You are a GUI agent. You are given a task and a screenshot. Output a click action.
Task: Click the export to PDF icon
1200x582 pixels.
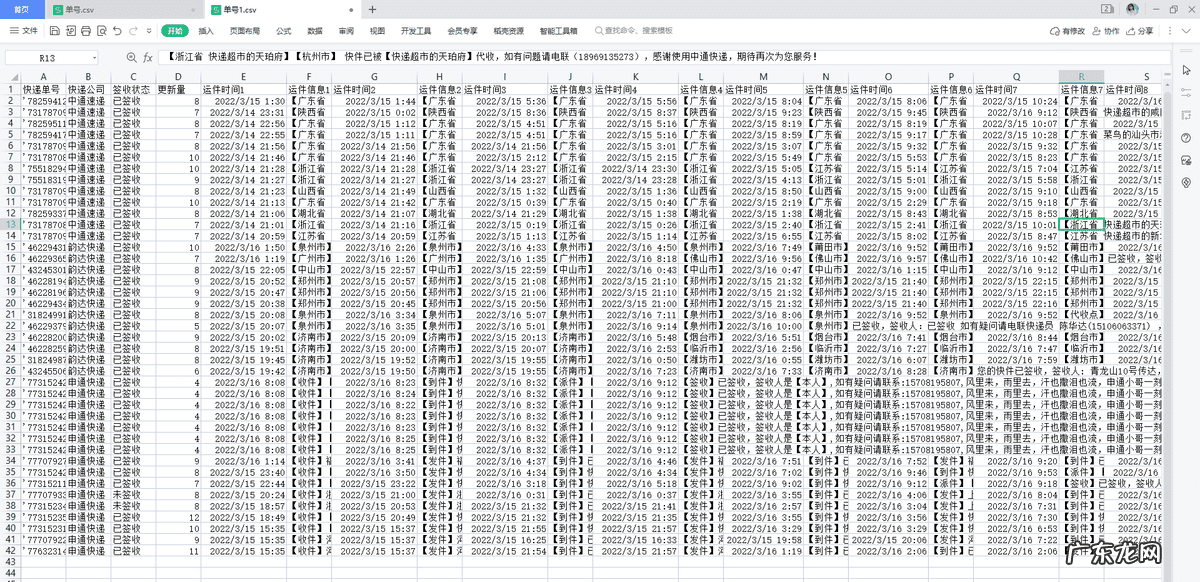(70, 31)
